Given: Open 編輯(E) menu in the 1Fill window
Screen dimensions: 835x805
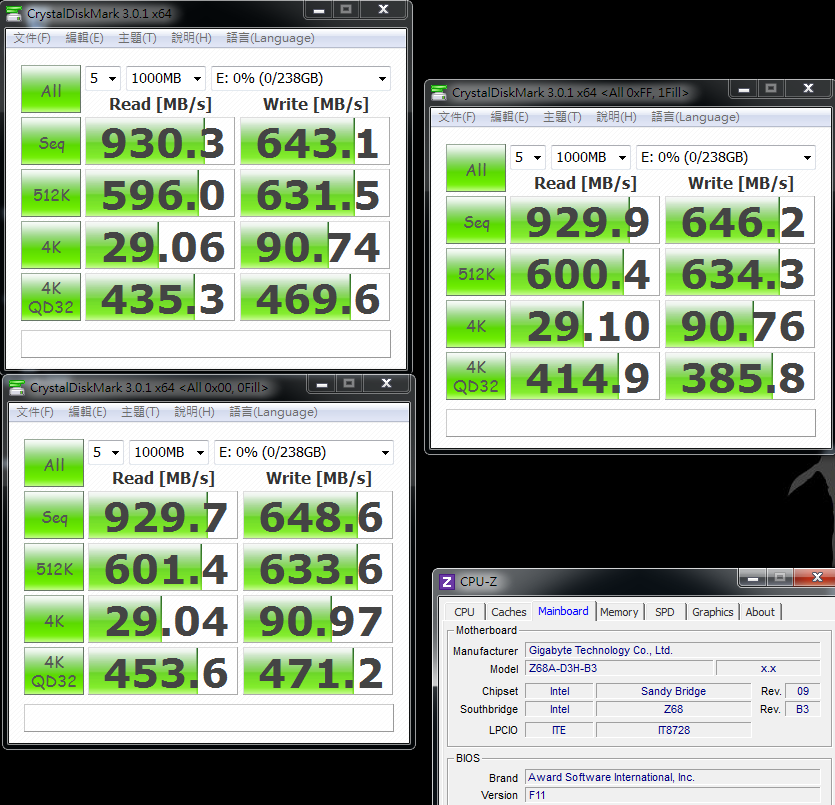Looking at the screenshot, I should [510, 117].
